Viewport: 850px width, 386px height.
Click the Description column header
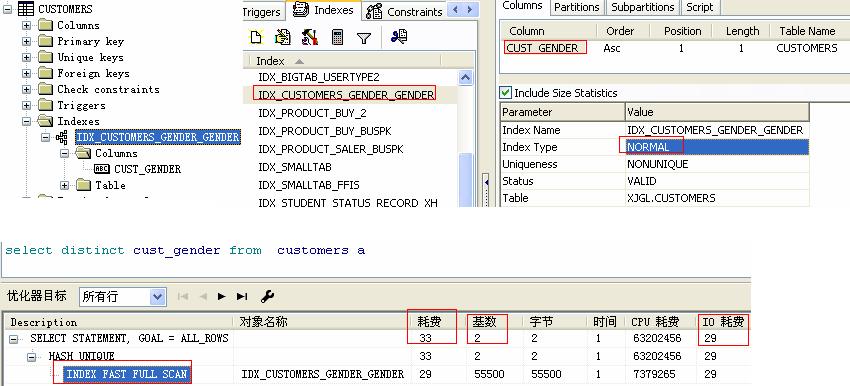[x=119, y=322]
